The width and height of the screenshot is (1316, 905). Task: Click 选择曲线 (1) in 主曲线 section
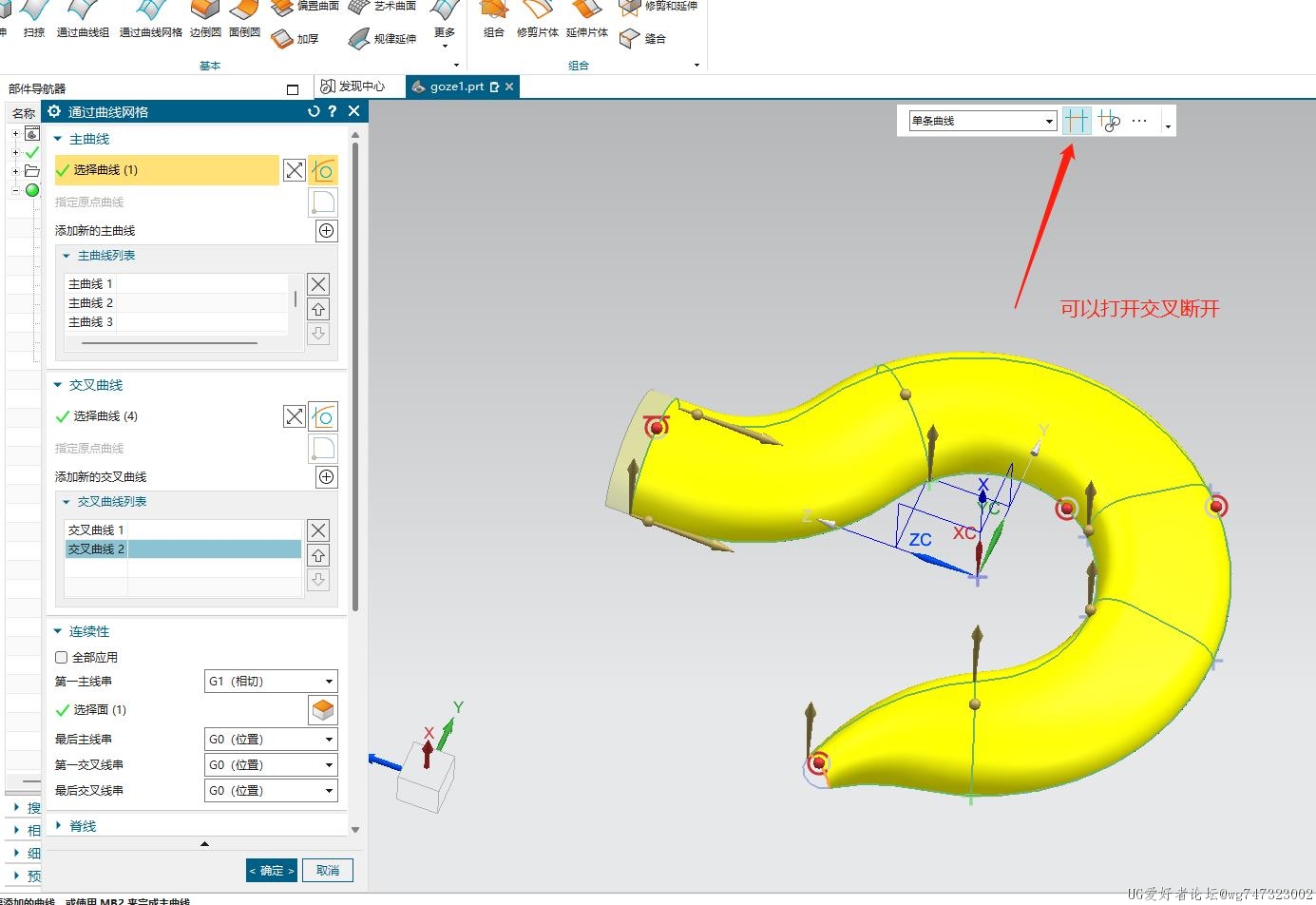pos(167,170)
